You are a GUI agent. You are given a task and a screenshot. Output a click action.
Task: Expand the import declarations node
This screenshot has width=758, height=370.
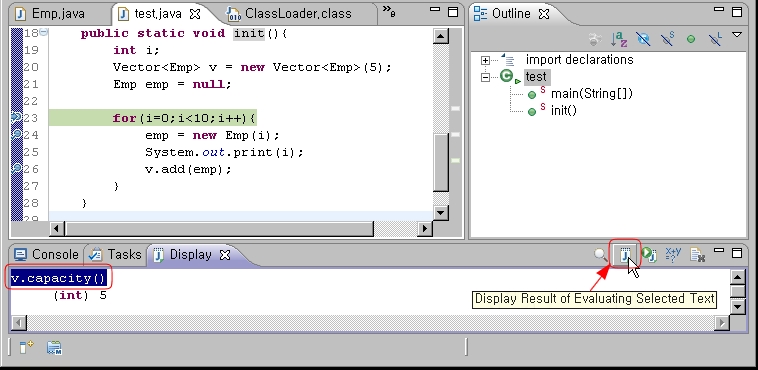click(x=485, y=60)
